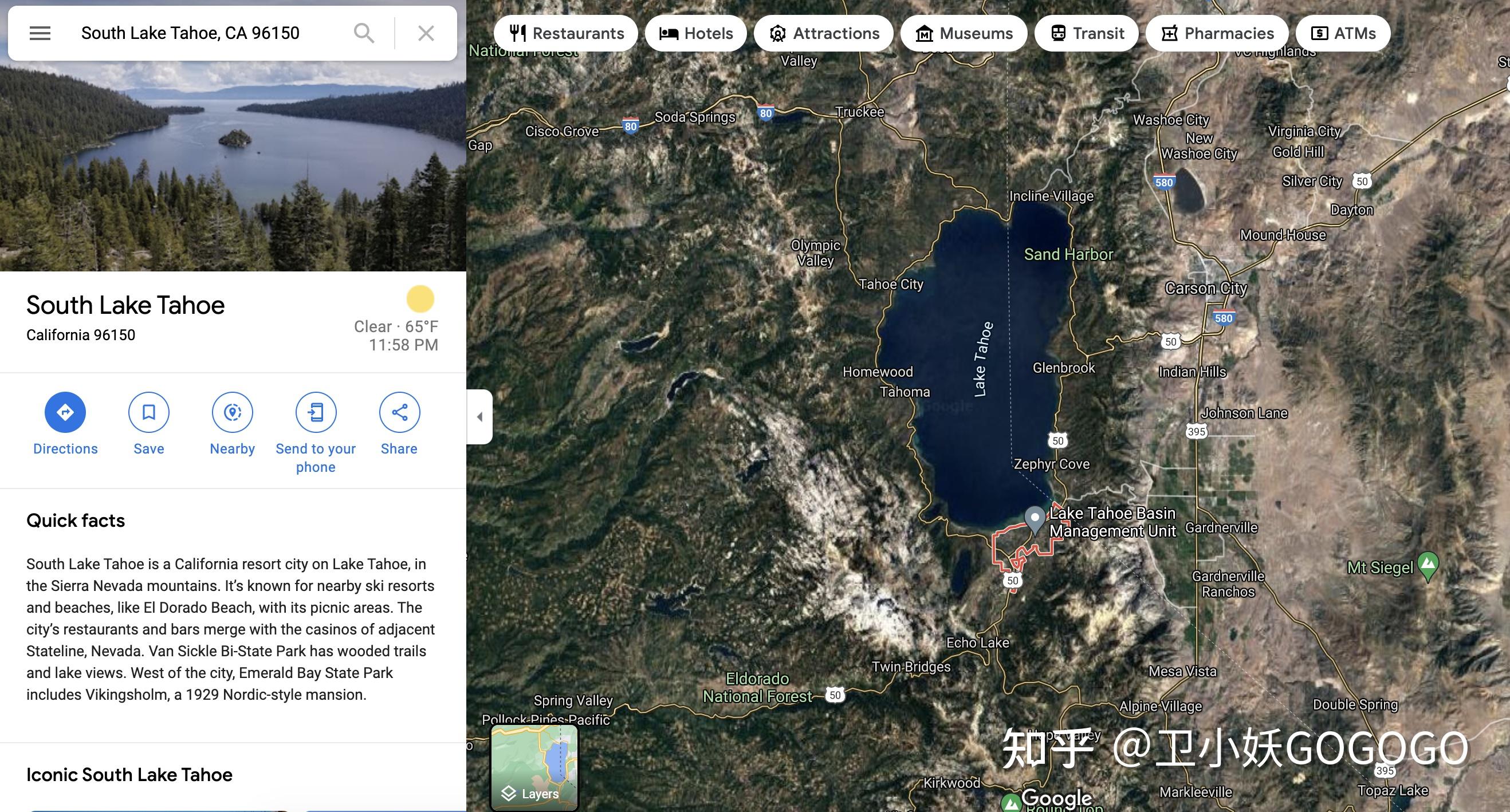Click the Lake Tahoe Basin Management Unit label

[1112, 522]
